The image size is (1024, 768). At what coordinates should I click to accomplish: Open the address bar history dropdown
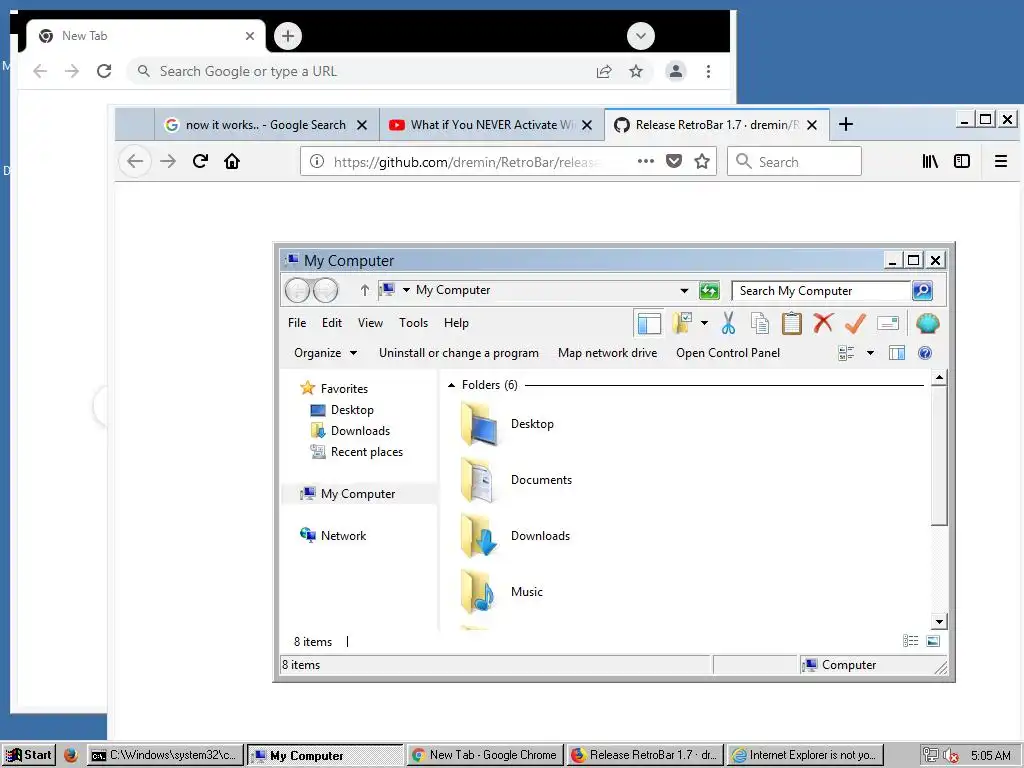(684, 291)
